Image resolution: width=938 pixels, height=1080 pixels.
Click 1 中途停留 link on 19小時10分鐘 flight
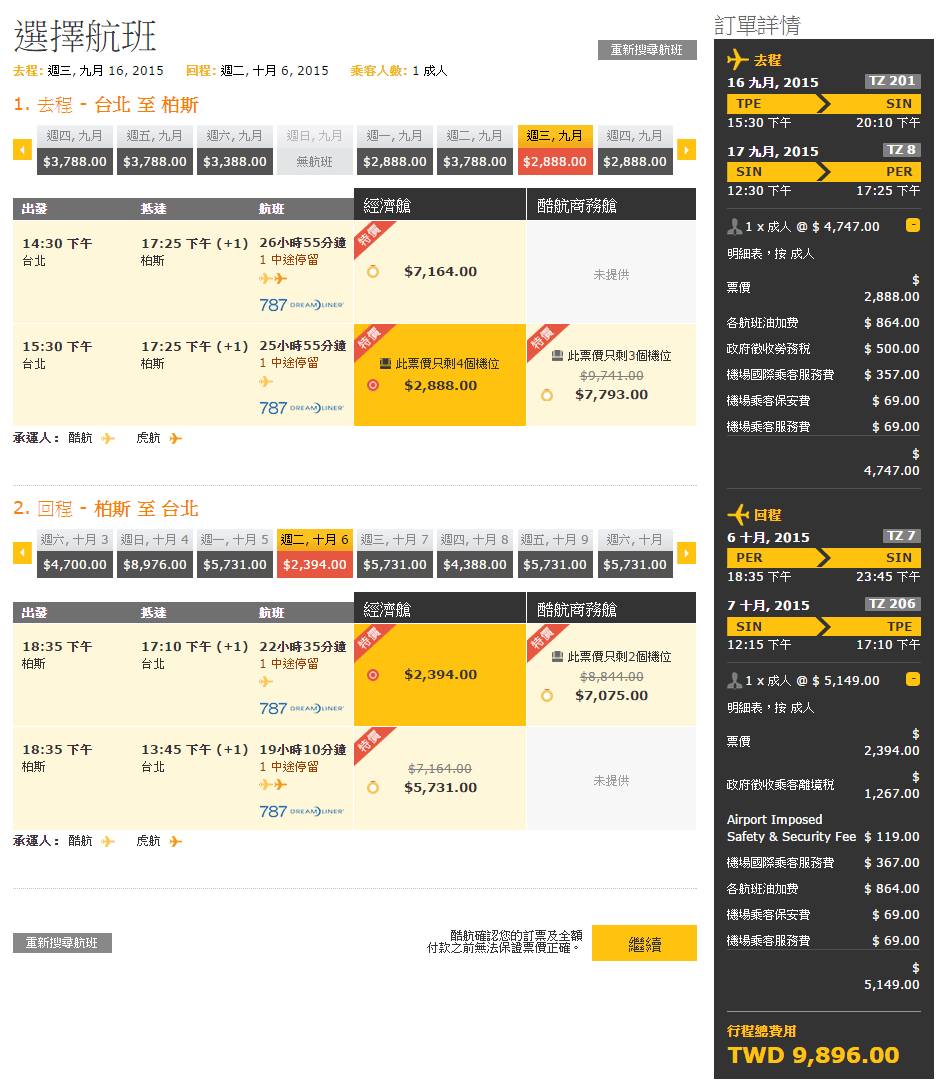pyautogui.click(x=289, y=767)
